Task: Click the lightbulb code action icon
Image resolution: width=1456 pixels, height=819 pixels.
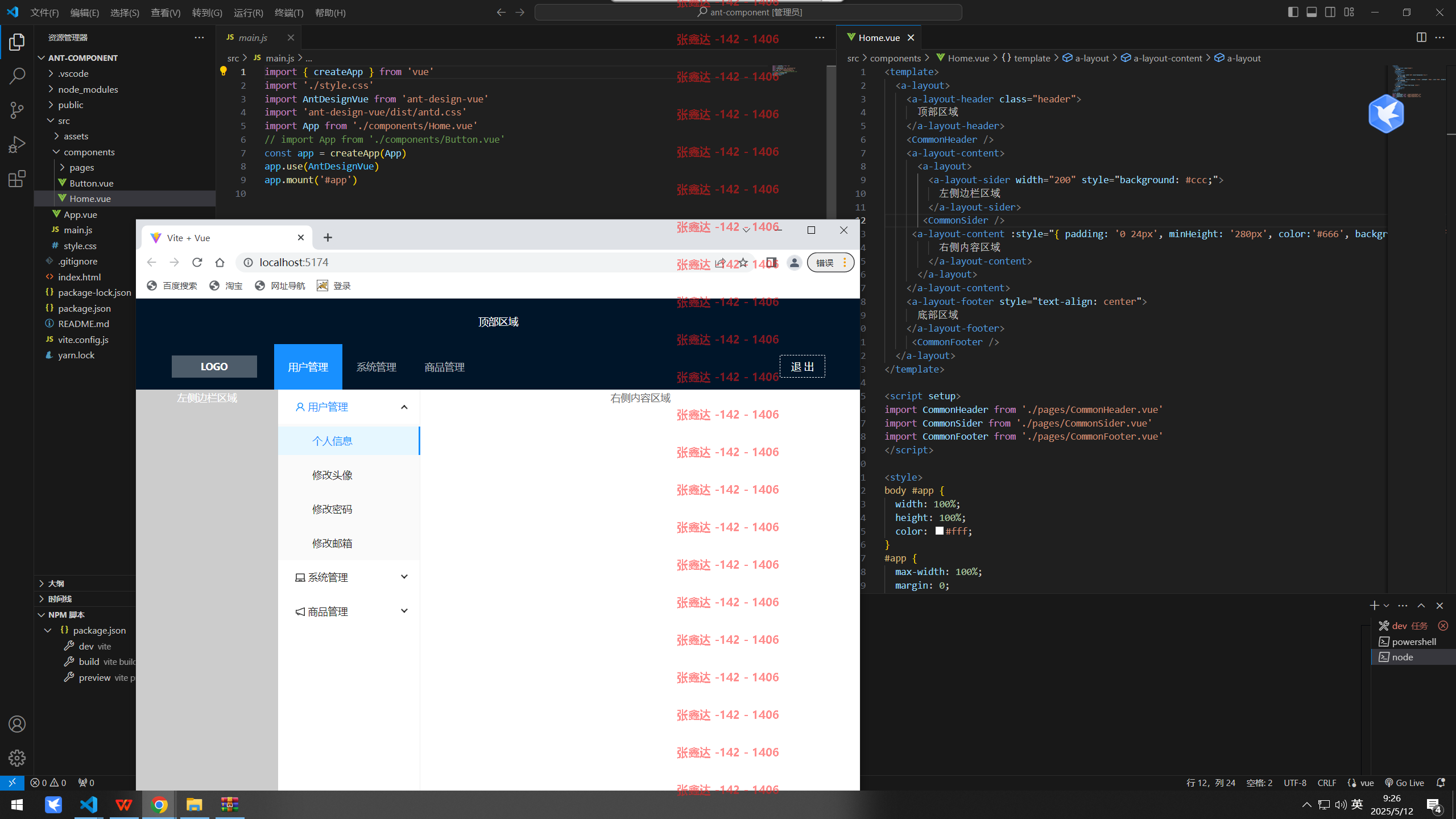Action: [x=224, y=71]
